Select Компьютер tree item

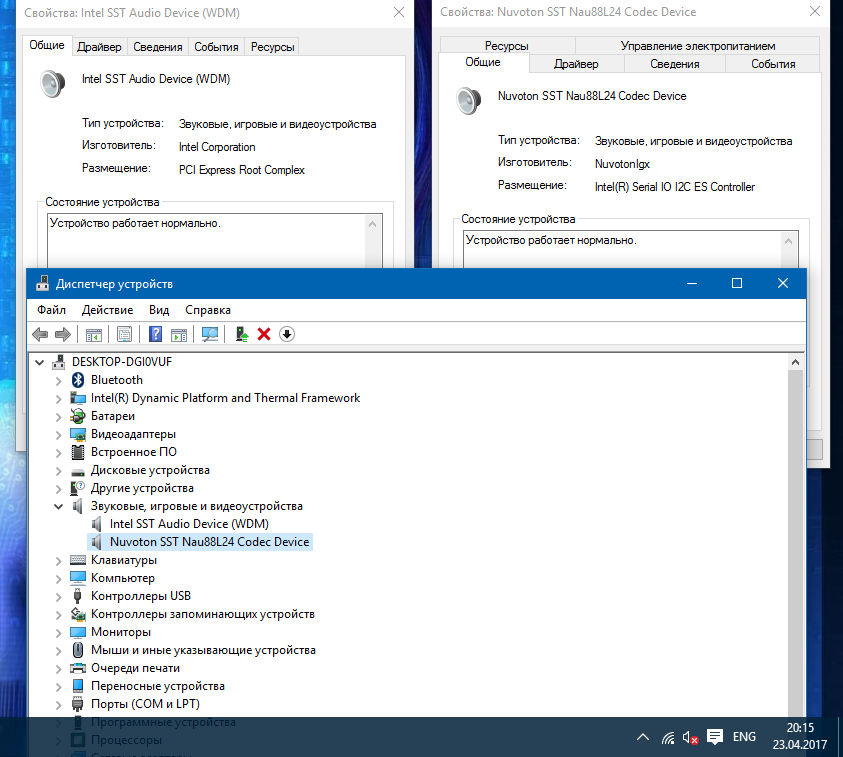pyautogui.click(x=123, y=579)
